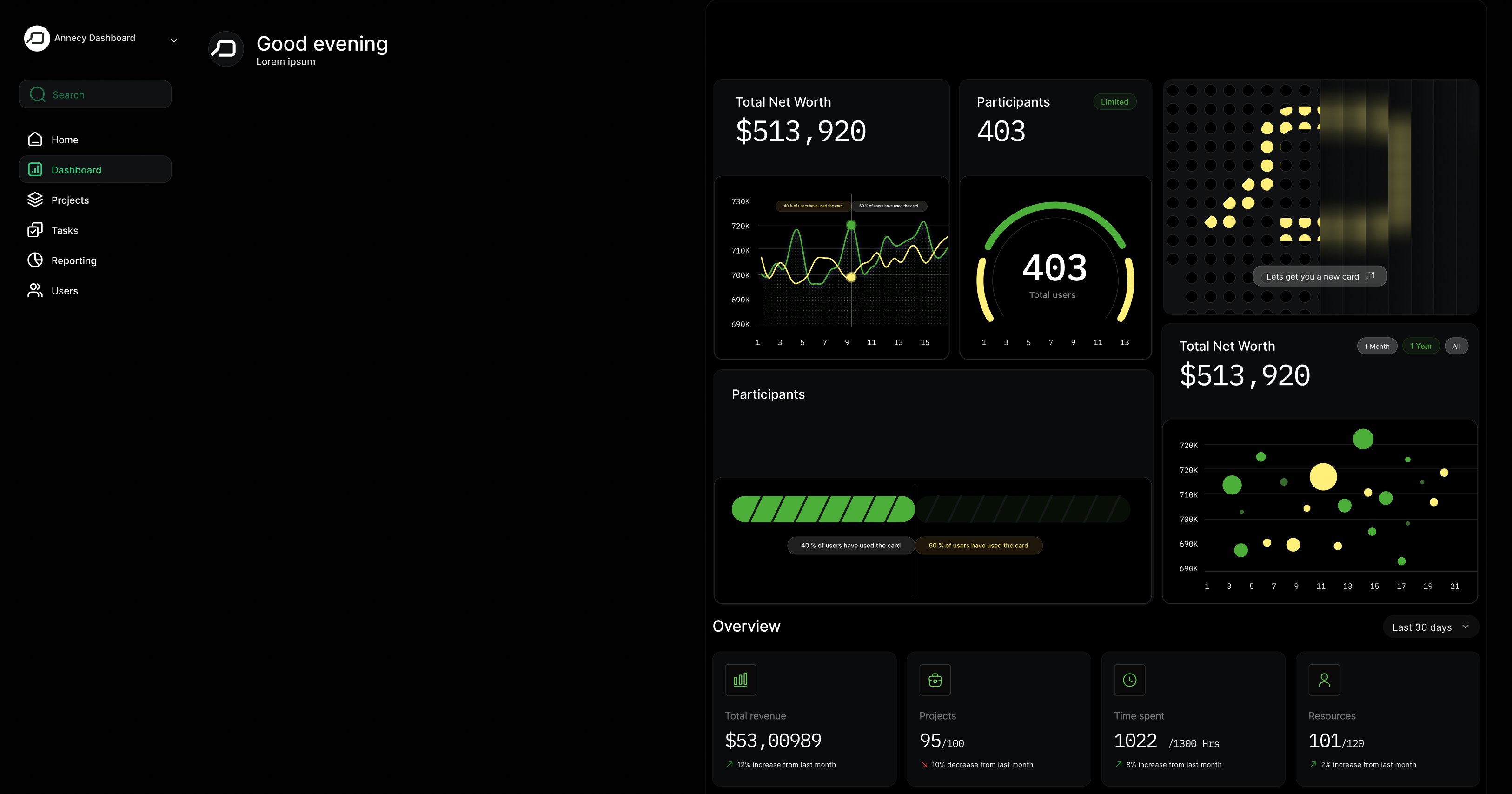Click the Projects briefcase icon in Overview

coord(935,680)
